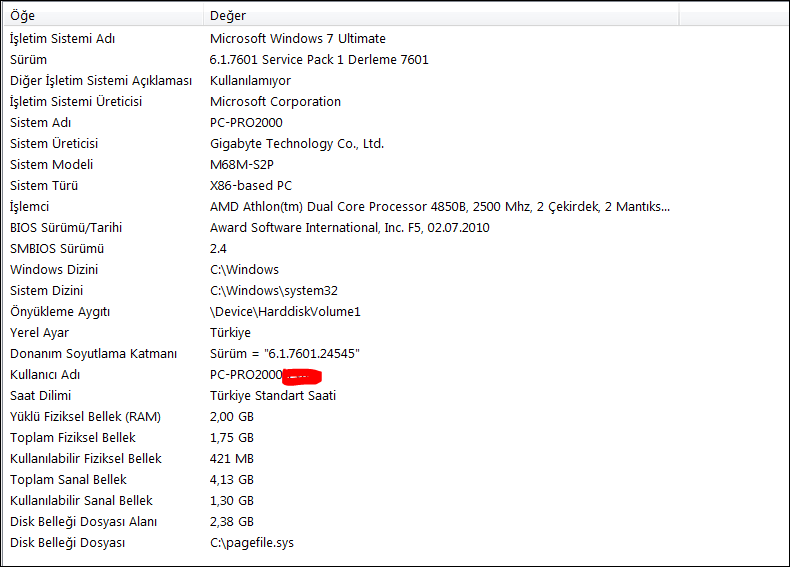This screenshot has width=790, height=567.
Task: Select the Sürüm row
Action: point(28,59)
